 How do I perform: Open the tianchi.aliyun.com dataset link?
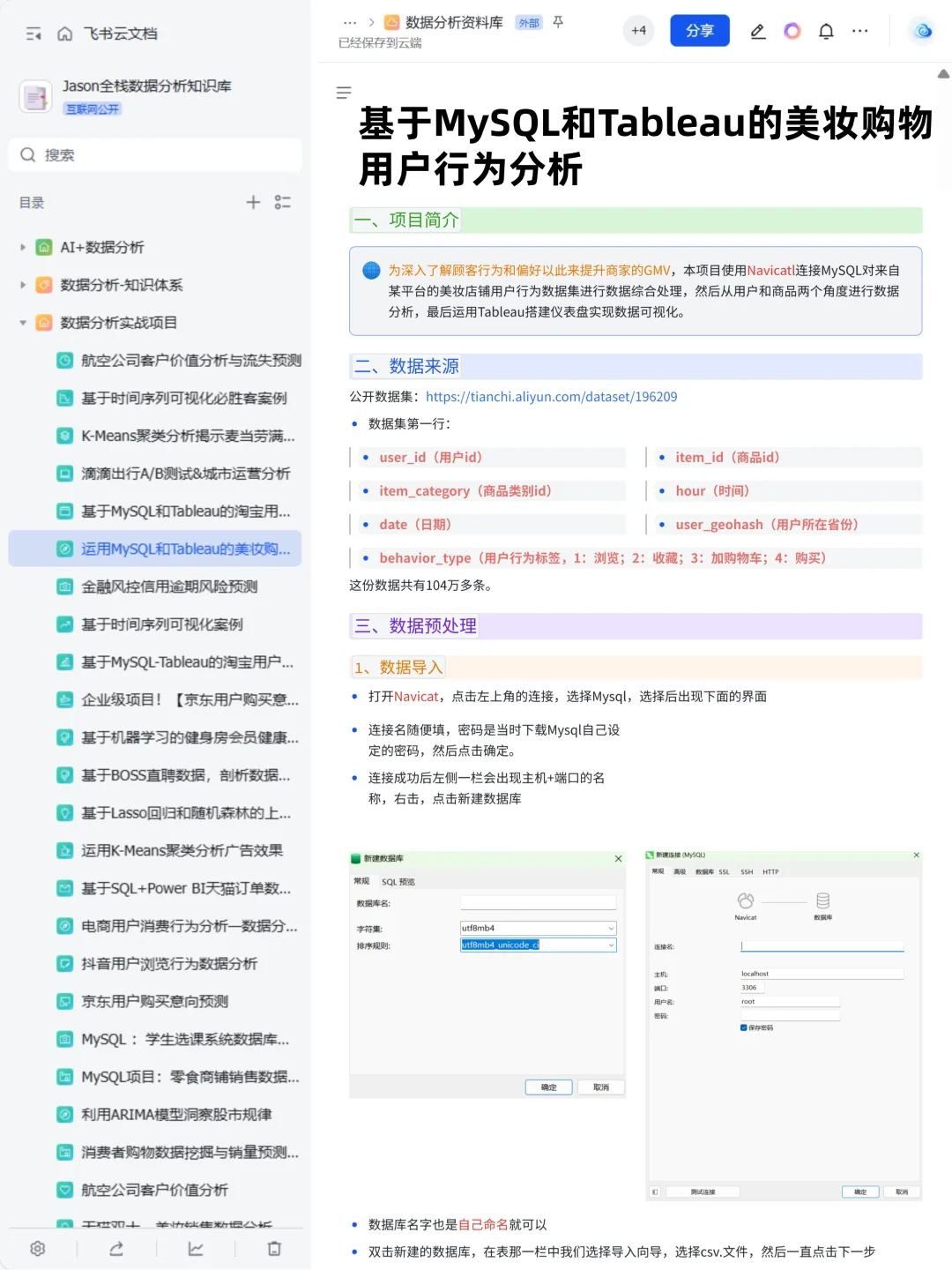point(550,397)
